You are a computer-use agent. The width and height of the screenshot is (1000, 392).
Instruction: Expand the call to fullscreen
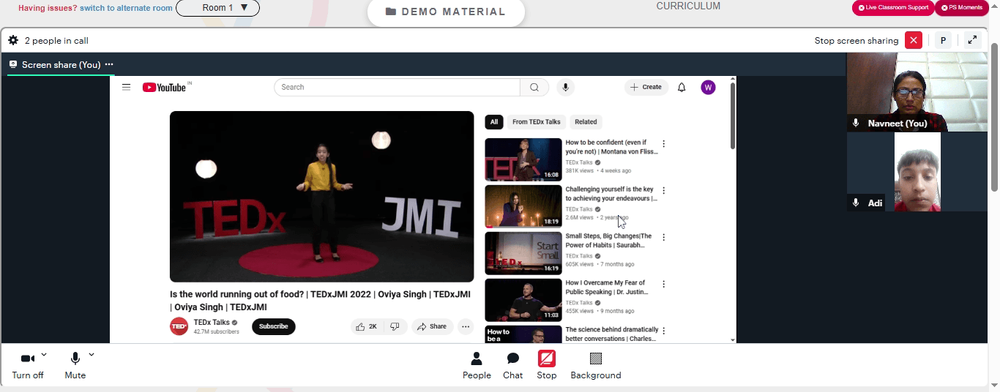coord(972,40)
